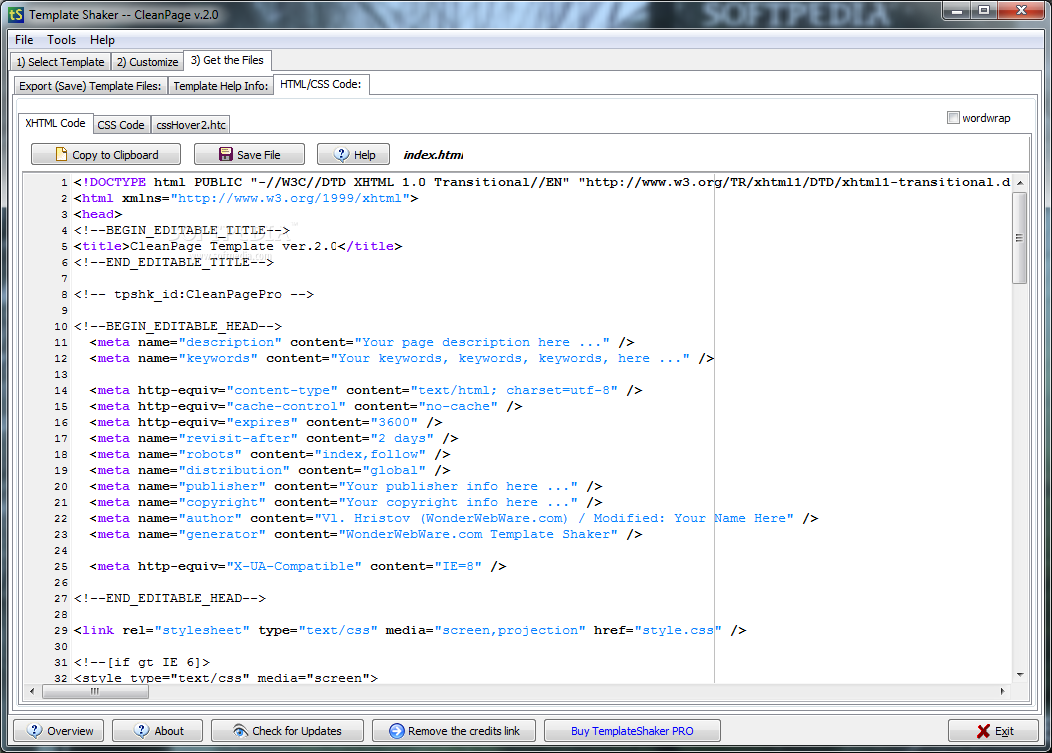1052x753 pixels.
Task: Click the scroll right arrow of code view
Action: 1002,691
